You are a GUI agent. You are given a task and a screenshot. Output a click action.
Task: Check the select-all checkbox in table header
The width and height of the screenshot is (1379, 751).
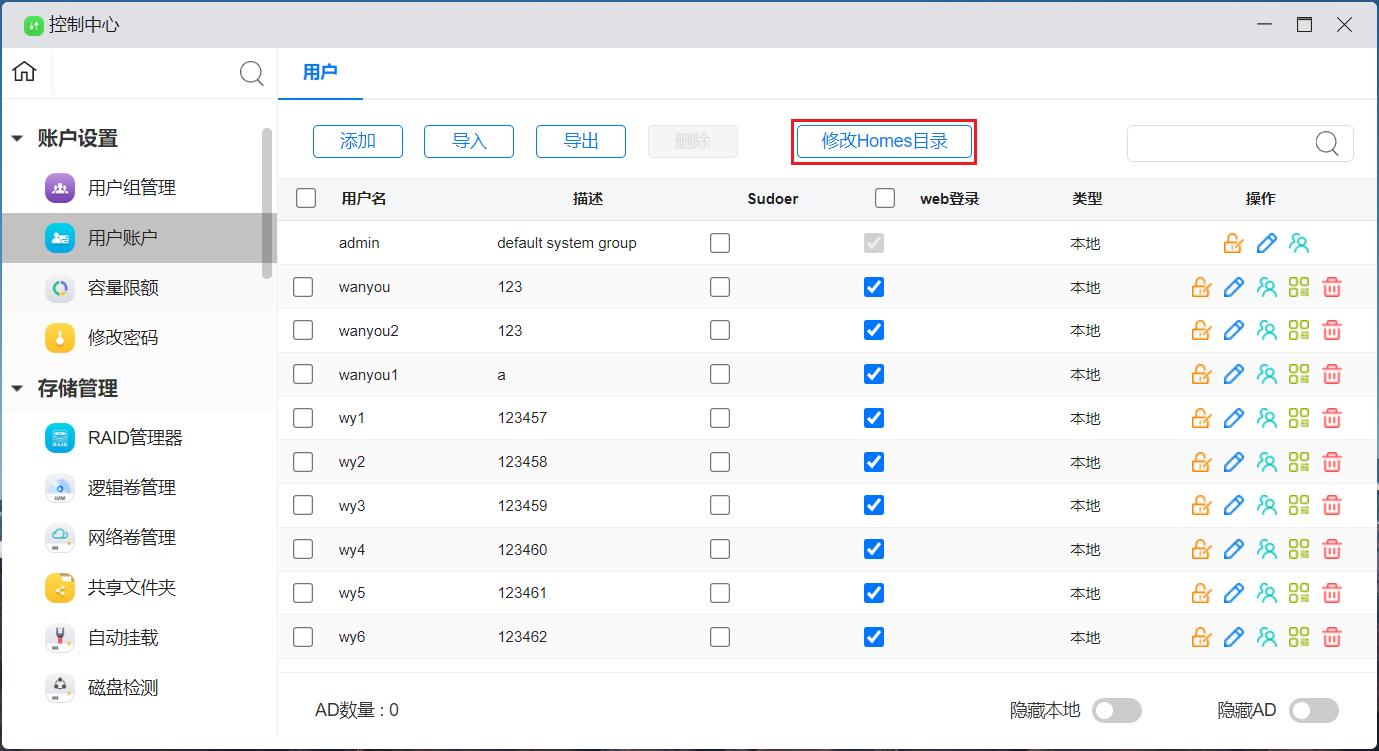point(306,198)
